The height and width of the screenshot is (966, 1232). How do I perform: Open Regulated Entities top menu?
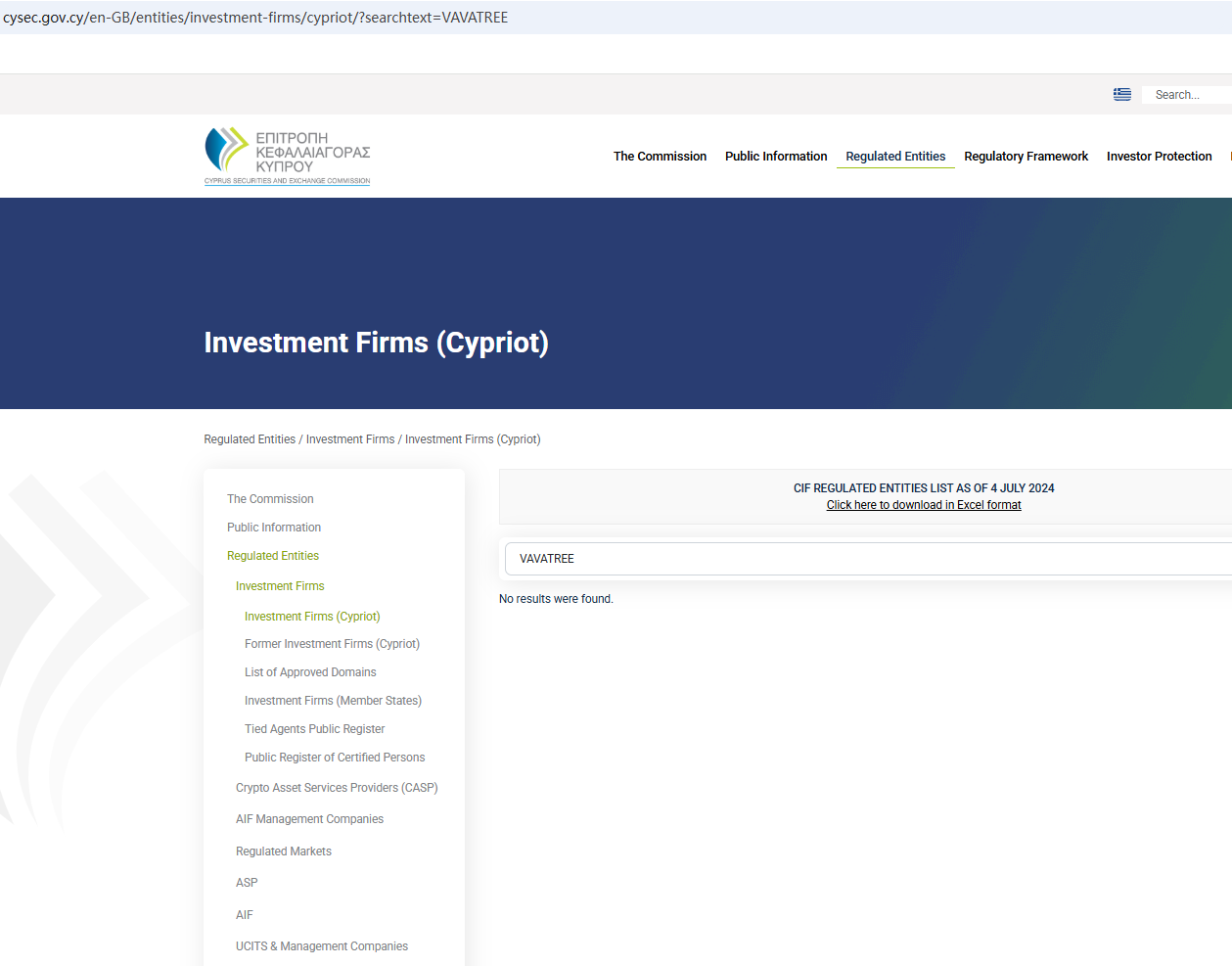coord(895,157)
